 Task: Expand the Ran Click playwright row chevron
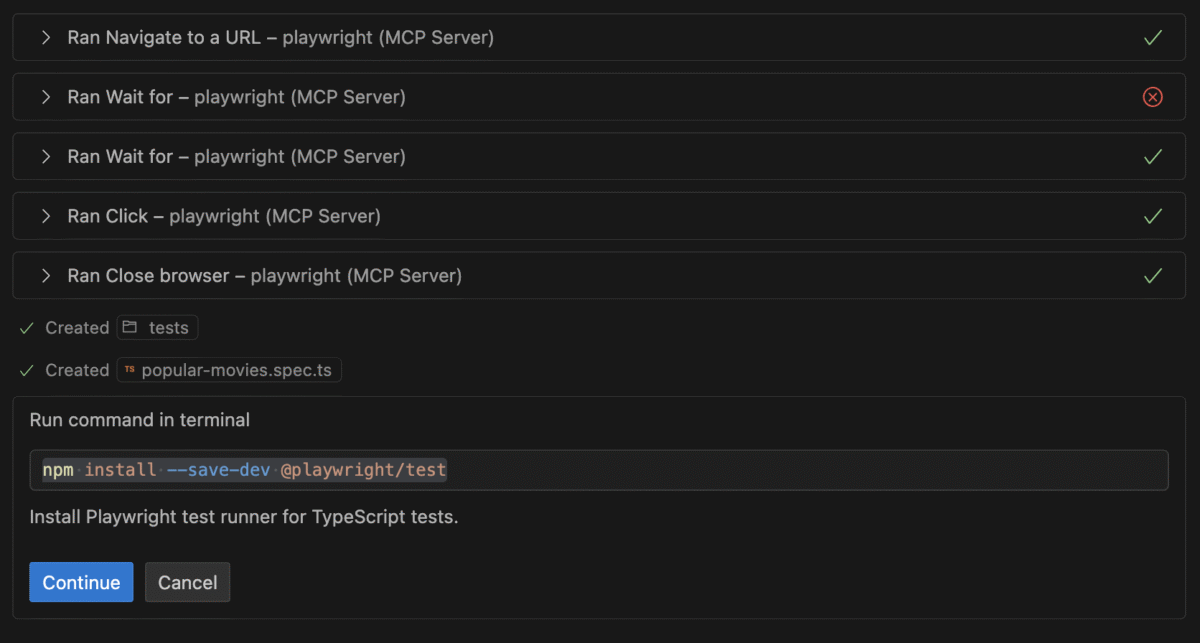(45, 216)
